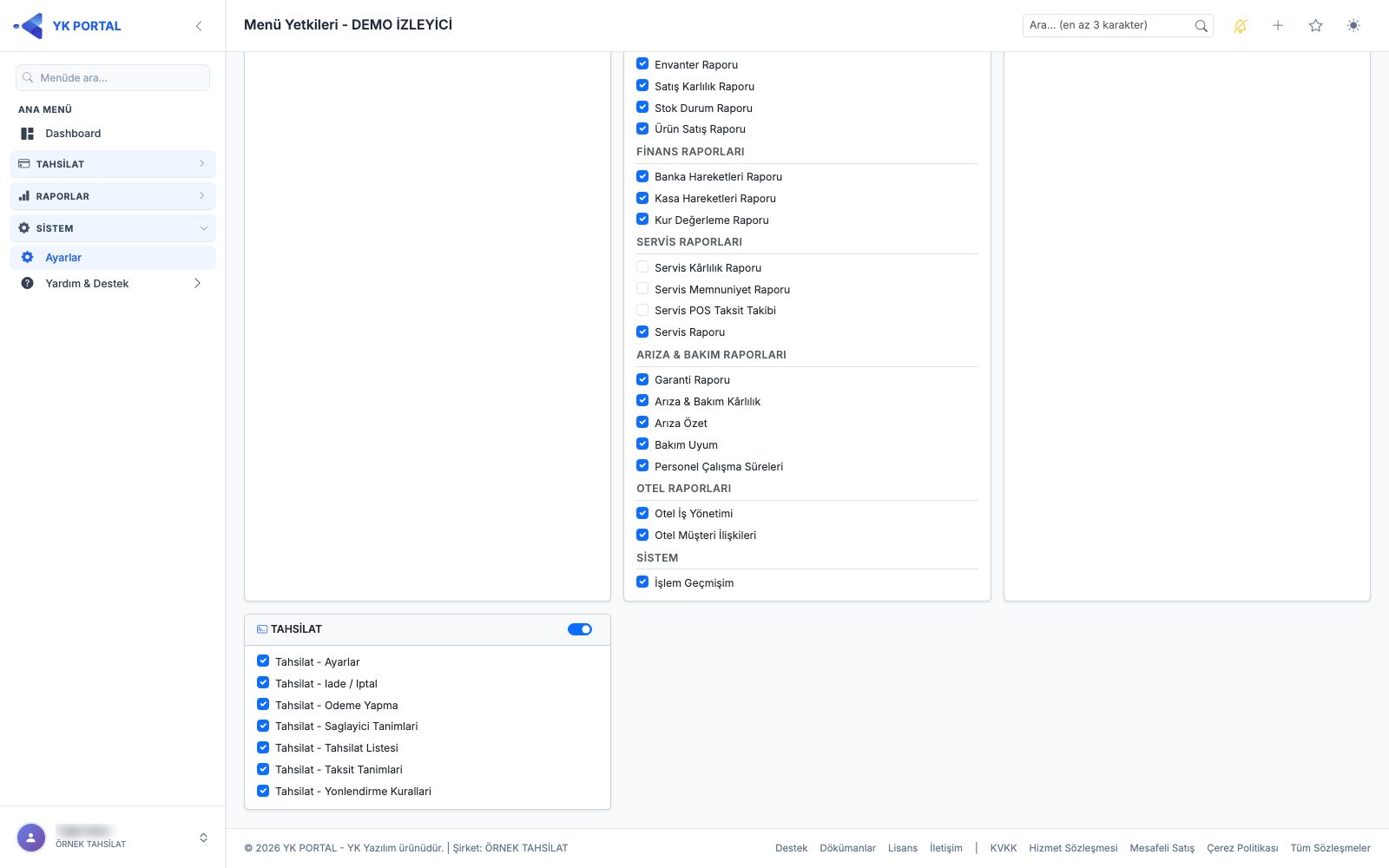The width and height of the screenshot is (1389, 868).
Task: Enable the Servis Kârlılık Raporu checkbox
Action: tap(642, 267)
